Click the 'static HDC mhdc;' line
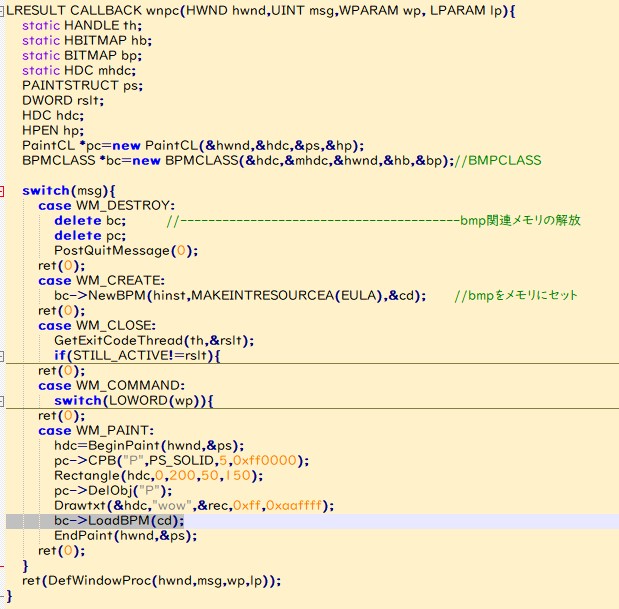The width and height of the screenshot is (619, 609). point(79,71)
